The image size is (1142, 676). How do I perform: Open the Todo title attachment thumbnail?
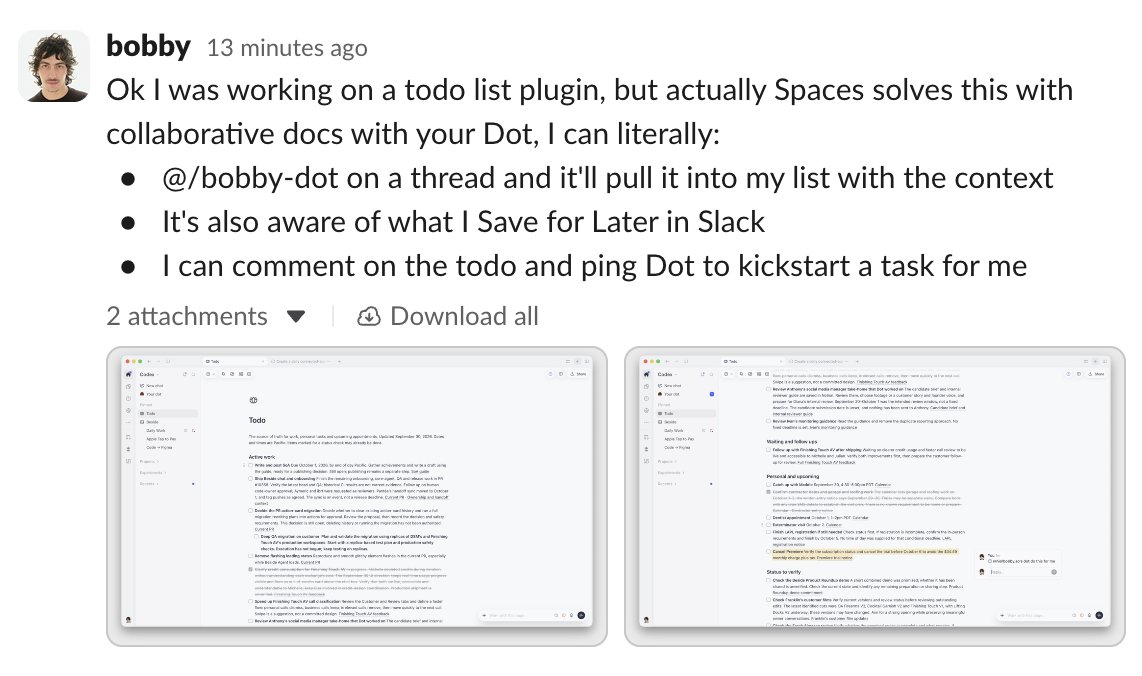[x=357, y=496]
